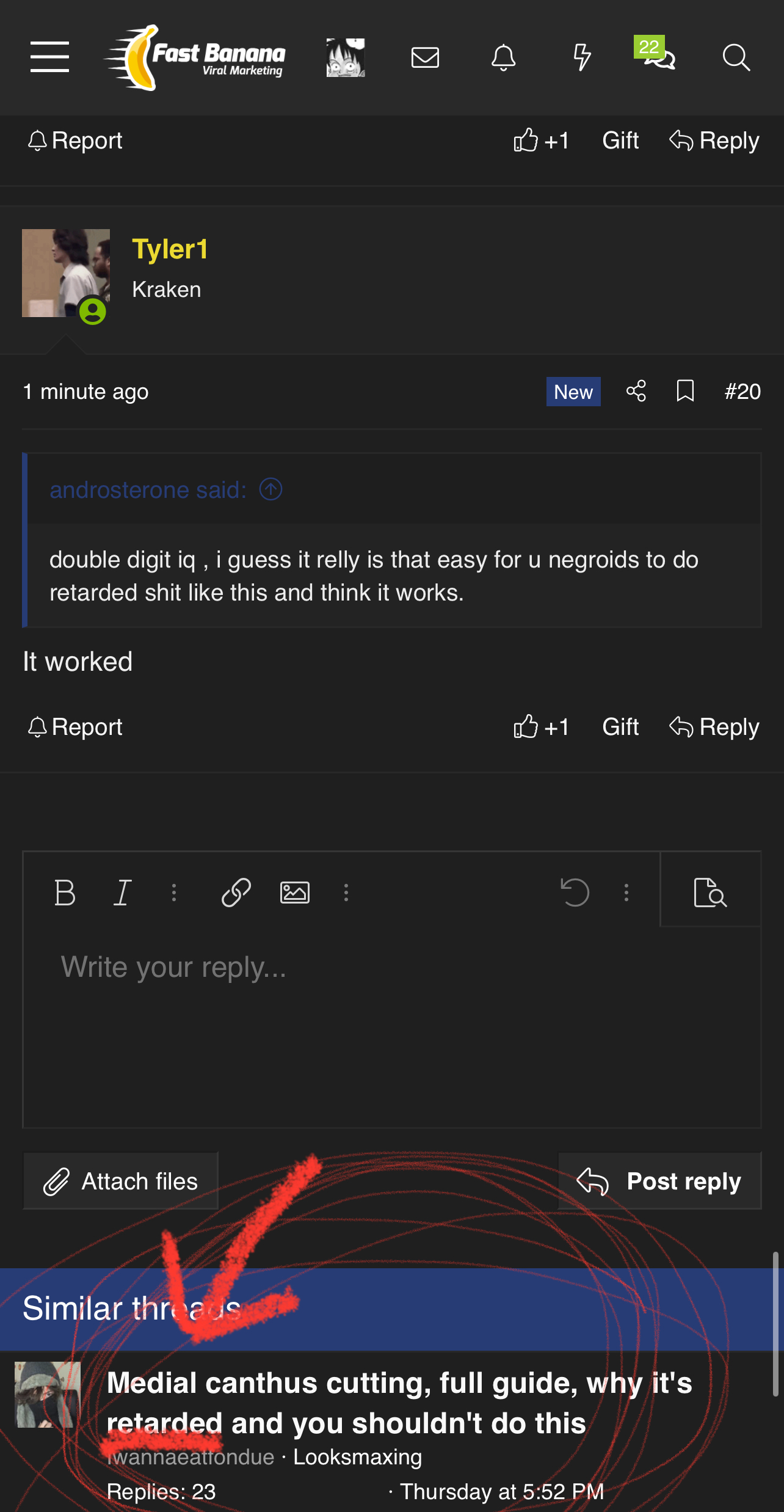Expand more insert options after image icon
Image resolution: width=784 pixels, height=1512 pixels.
346,893
